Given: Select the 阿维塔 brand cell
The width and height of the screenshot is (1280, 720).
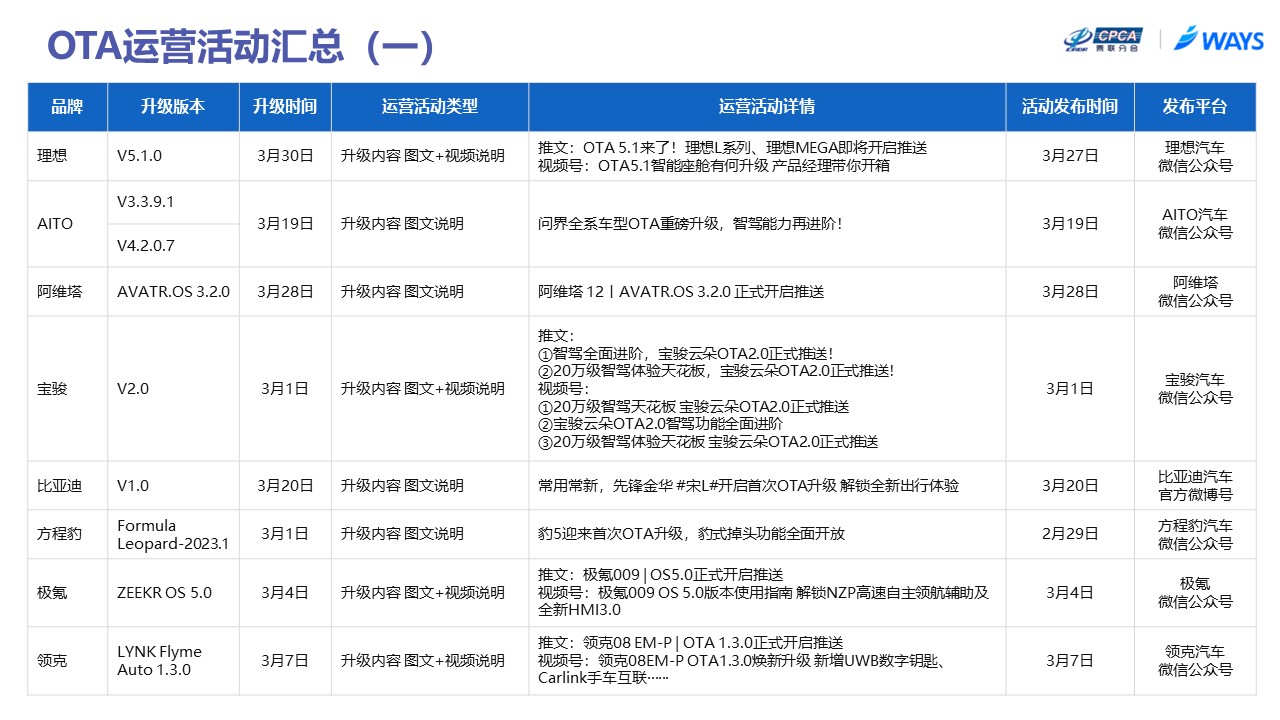Looking at the screenshot, I should click(67, 292).
